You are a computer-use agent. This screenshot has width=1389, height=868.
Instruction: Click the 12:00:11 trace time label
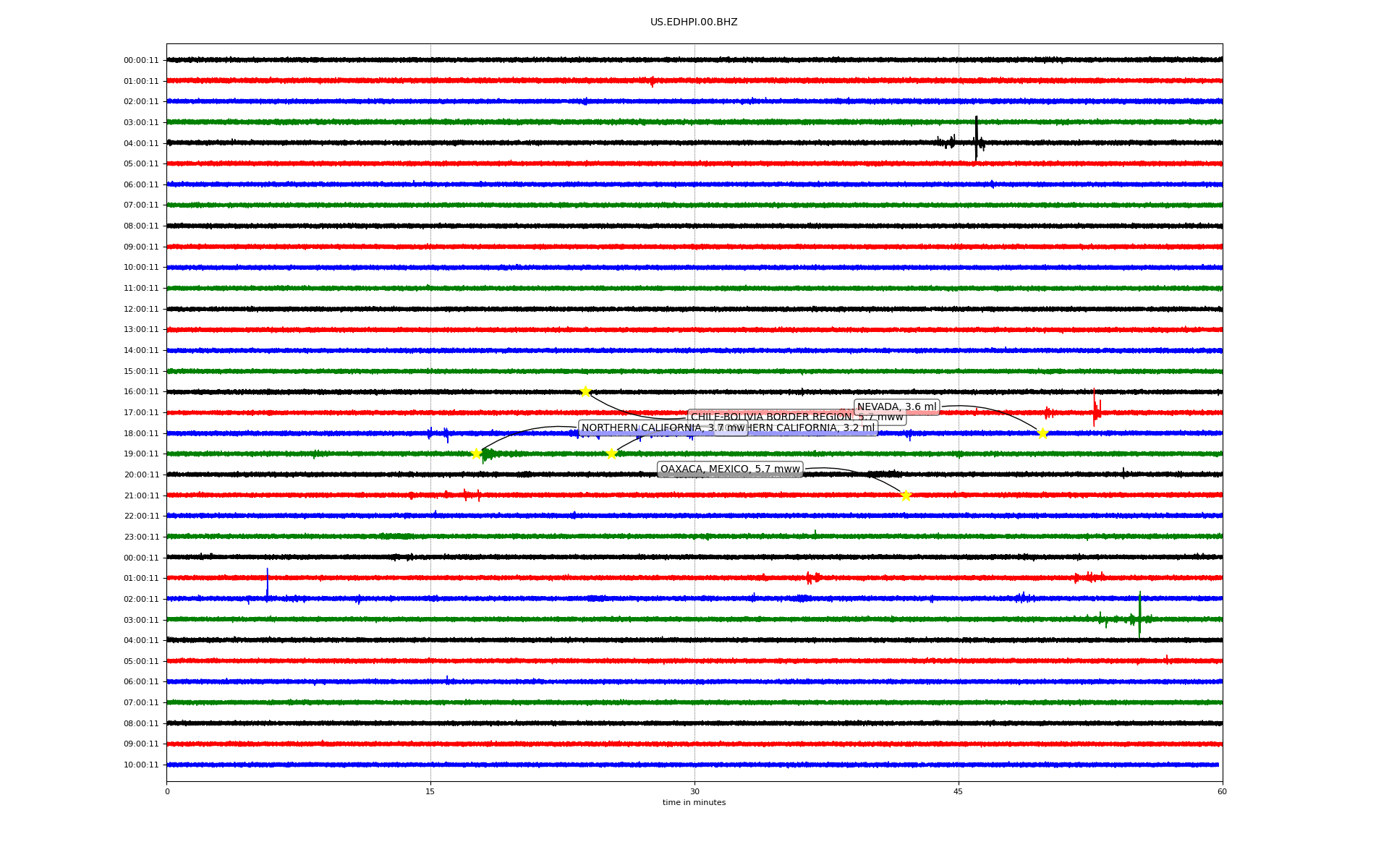[141, 309]
